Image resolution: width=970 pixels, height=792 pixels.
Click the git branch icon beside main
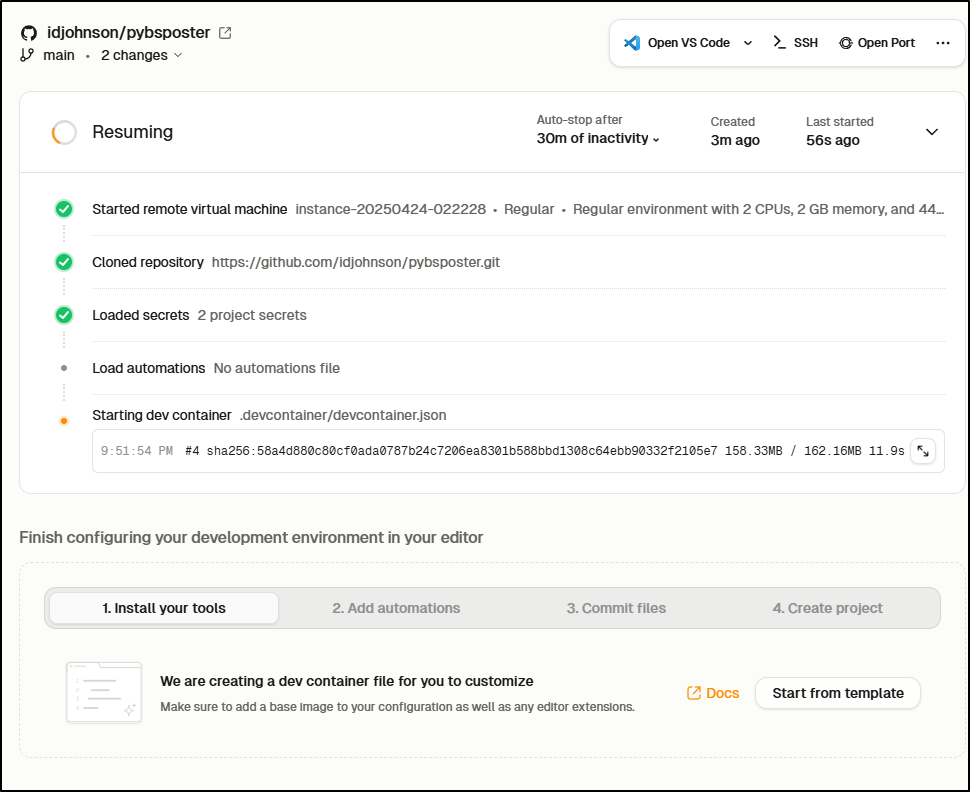[27, 55]
